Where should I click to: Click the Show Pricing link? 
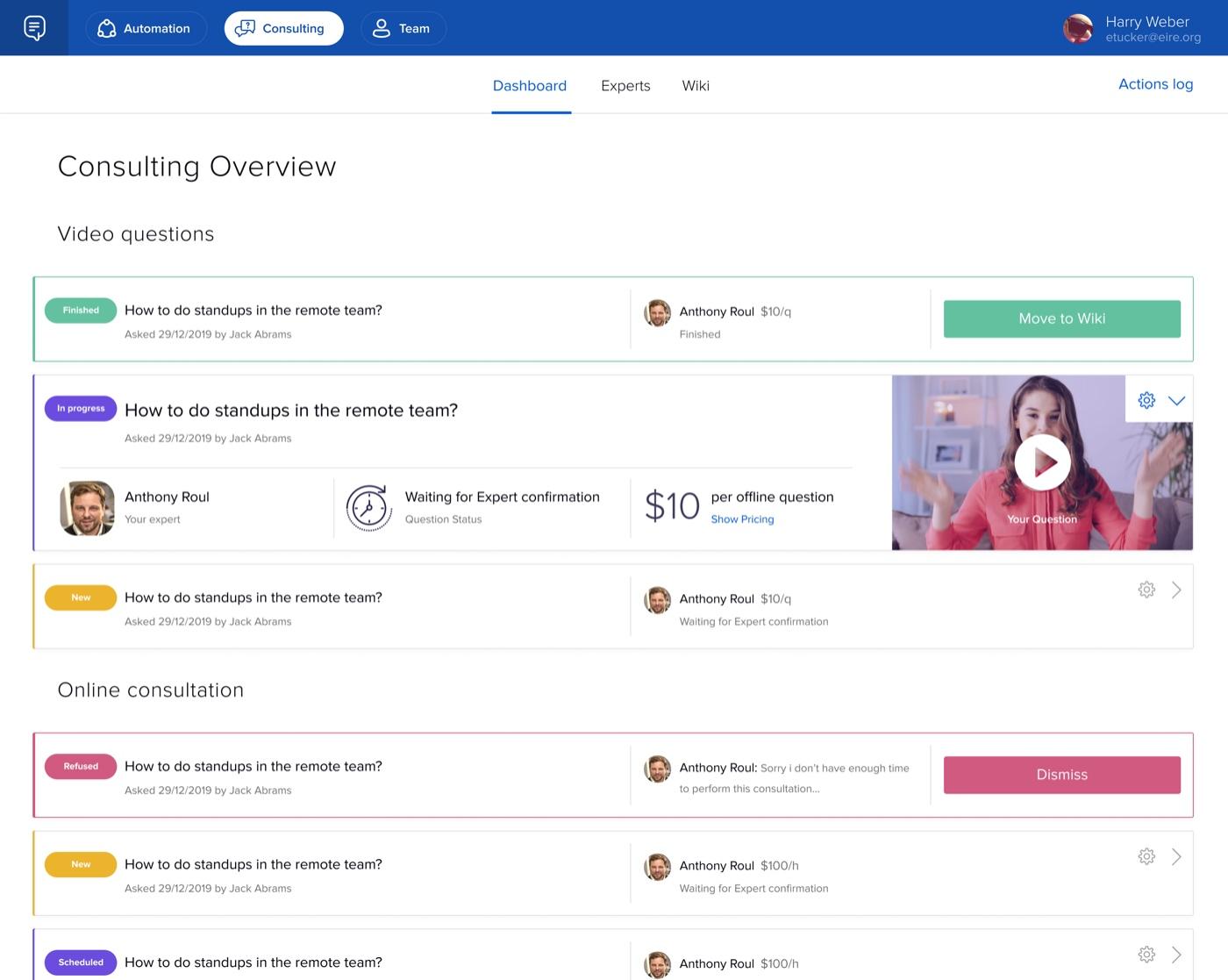[742, 519]
